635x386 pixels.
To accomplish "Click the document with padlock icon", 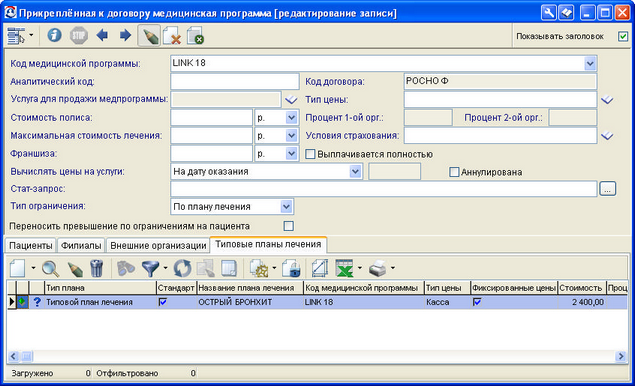I will (x=291, y=268).
